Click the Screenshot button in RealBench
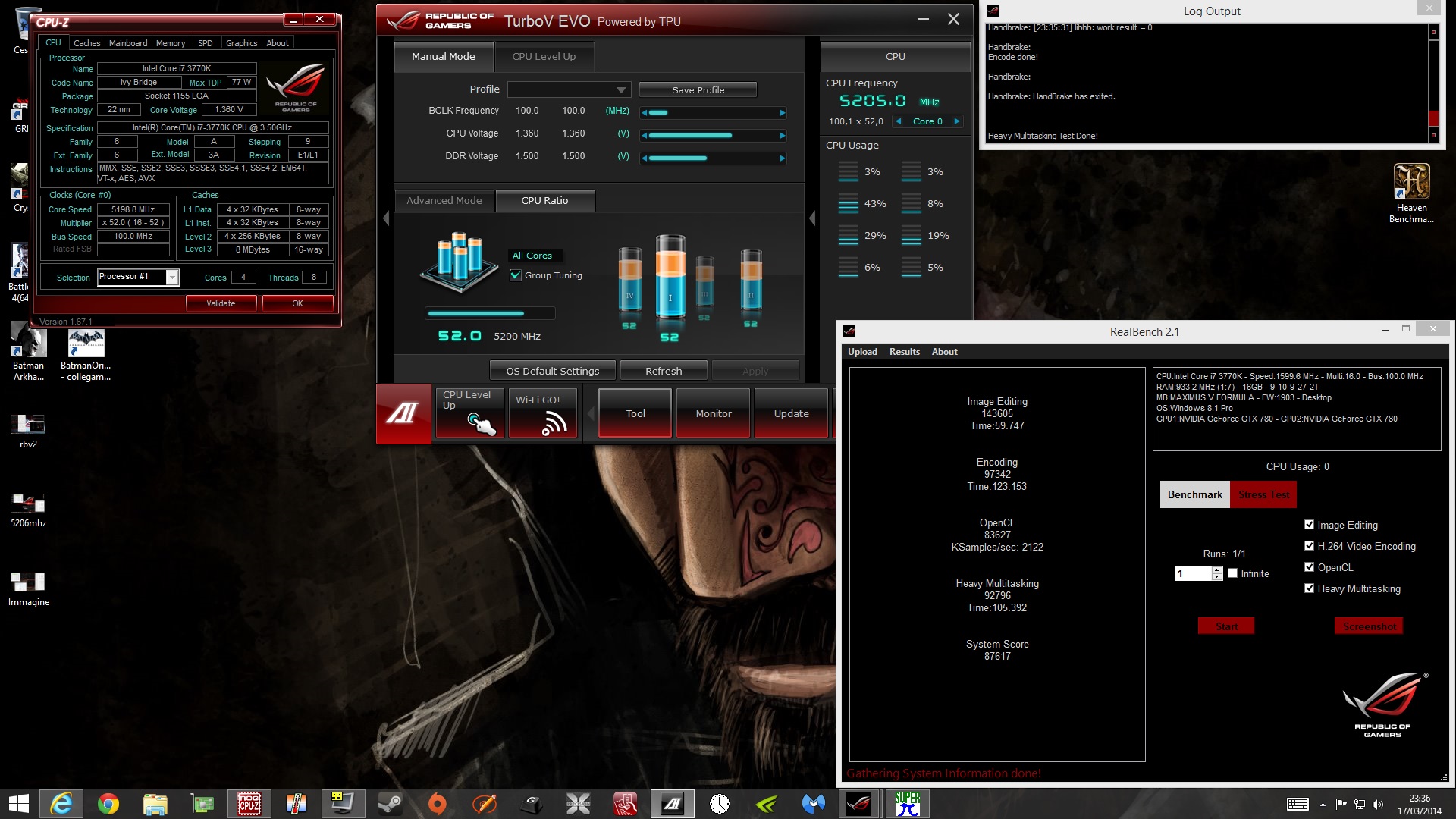1456x819 pixels. [x=1369, y=626]
